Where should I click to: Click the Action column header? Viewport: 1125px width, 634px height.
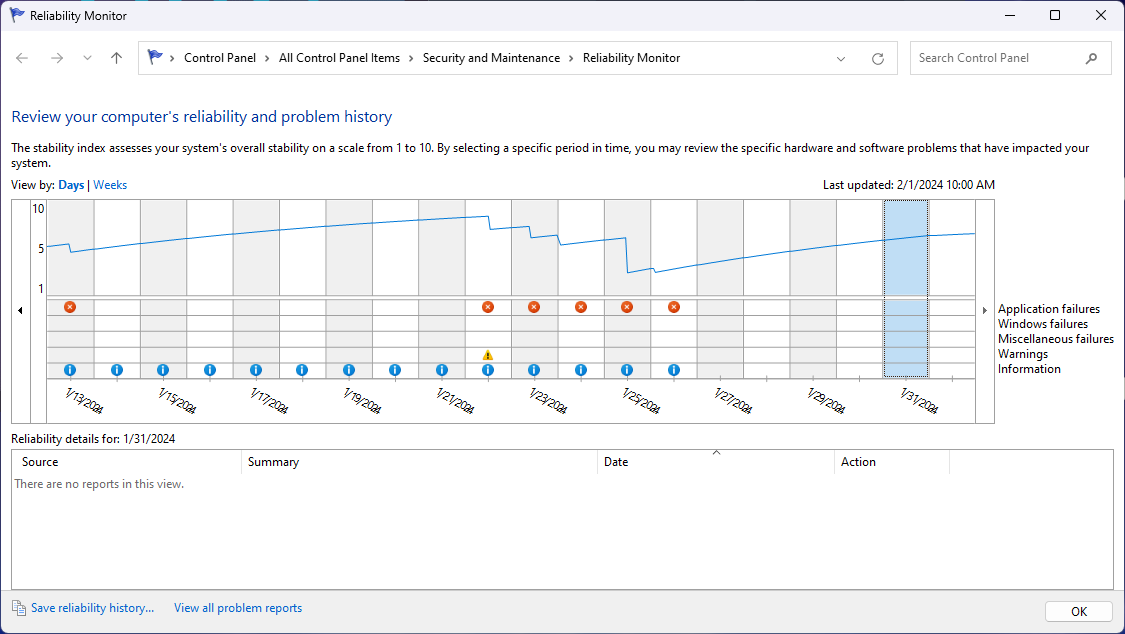[x=892, y=462]
